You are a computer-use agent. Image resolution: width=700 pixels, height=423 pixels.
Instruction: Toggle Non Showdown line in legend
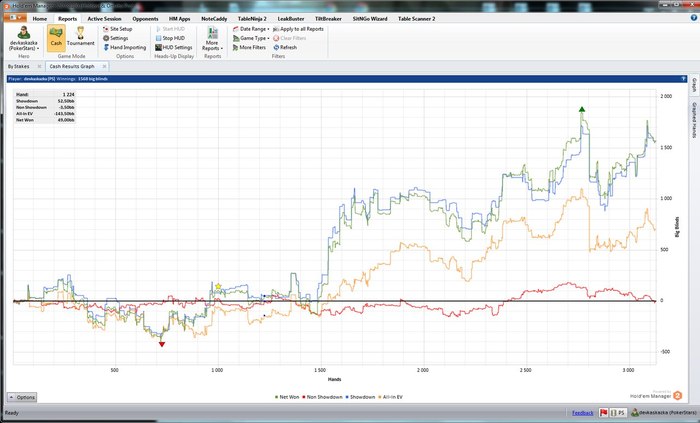point(322,397)
